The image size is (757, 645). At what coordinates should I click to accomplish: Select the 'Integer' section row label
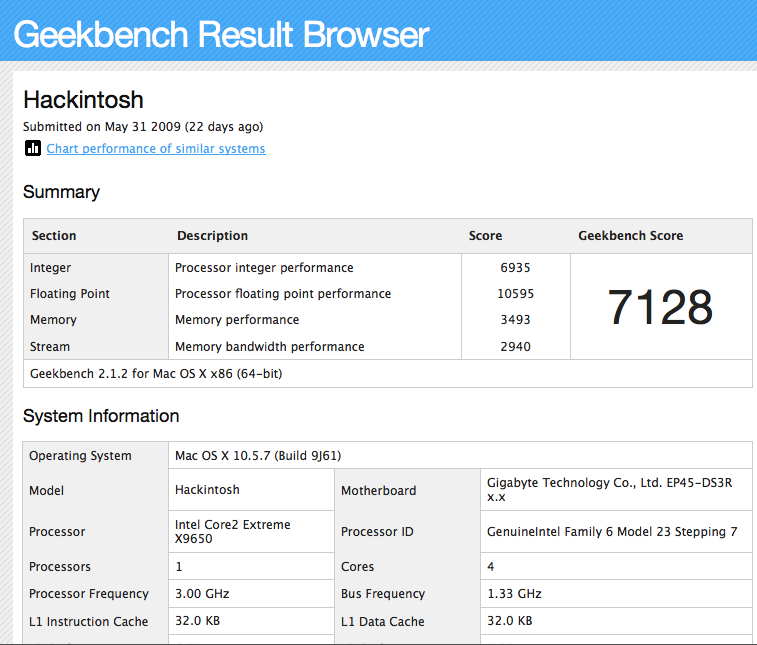coord(50,267)
